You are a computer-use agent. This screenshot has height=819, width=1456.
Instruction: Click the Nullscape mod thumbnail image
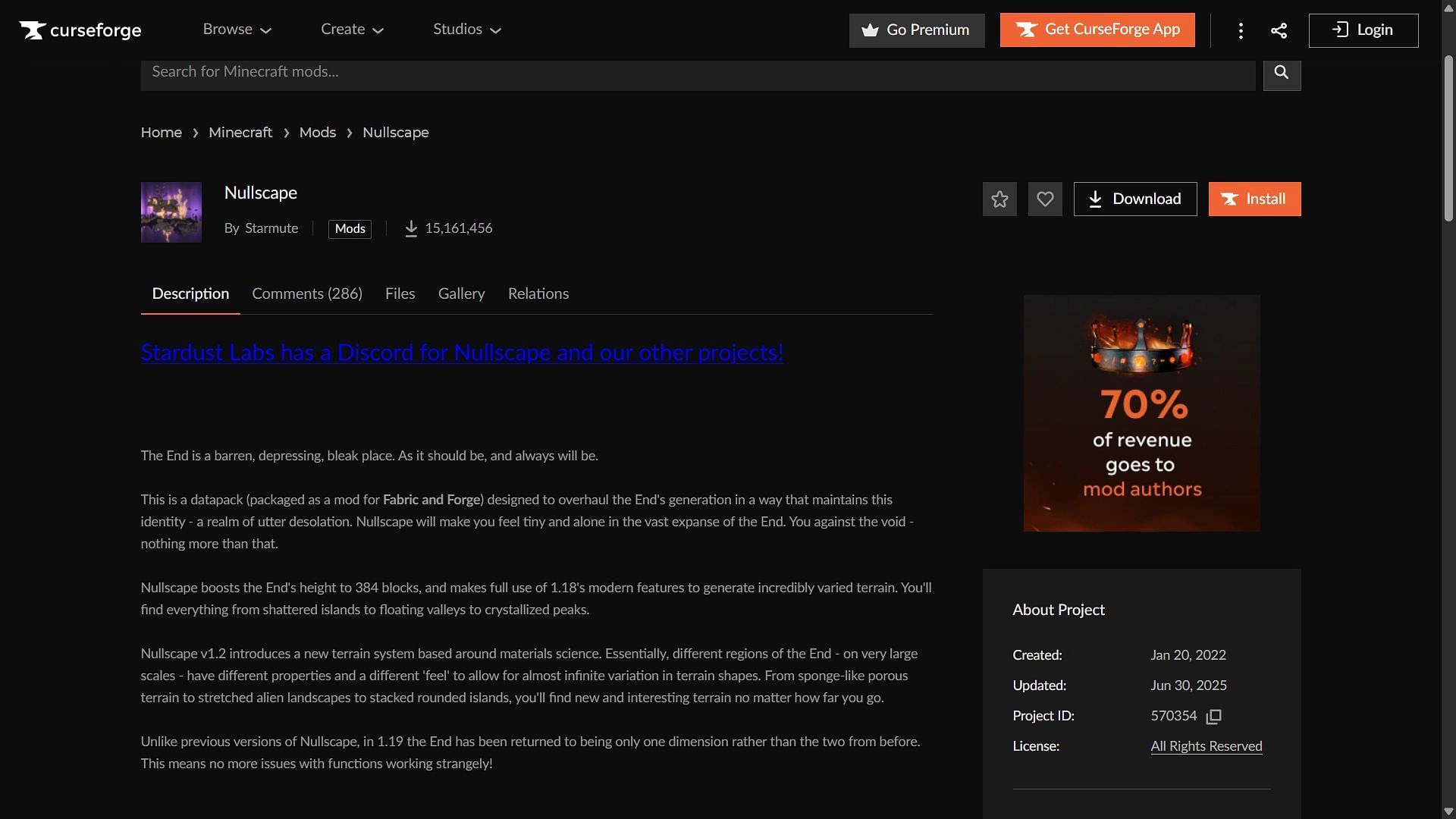[x=171, y=212]
